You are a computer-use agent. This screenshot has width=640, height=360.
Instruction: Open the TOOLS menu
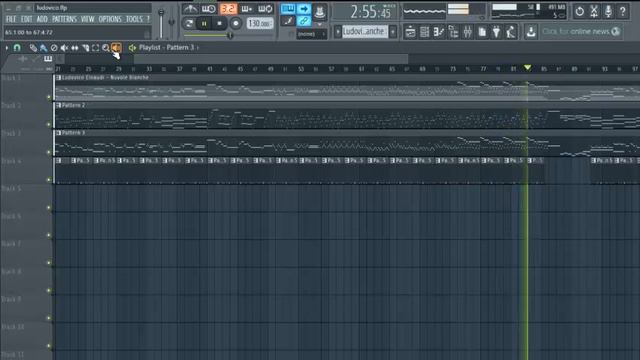coord(134,19)
